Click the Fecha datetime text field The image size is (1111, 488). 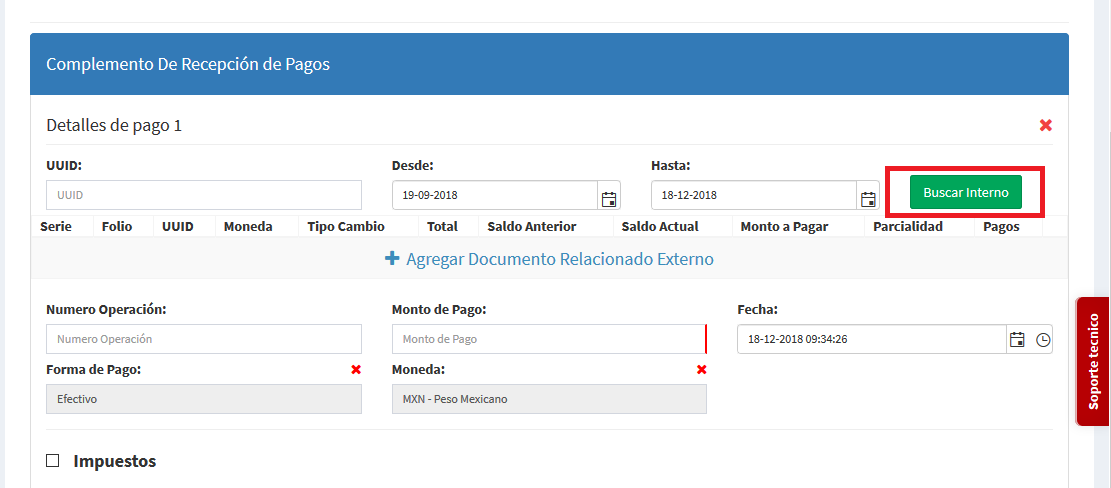tap(870, 339)
